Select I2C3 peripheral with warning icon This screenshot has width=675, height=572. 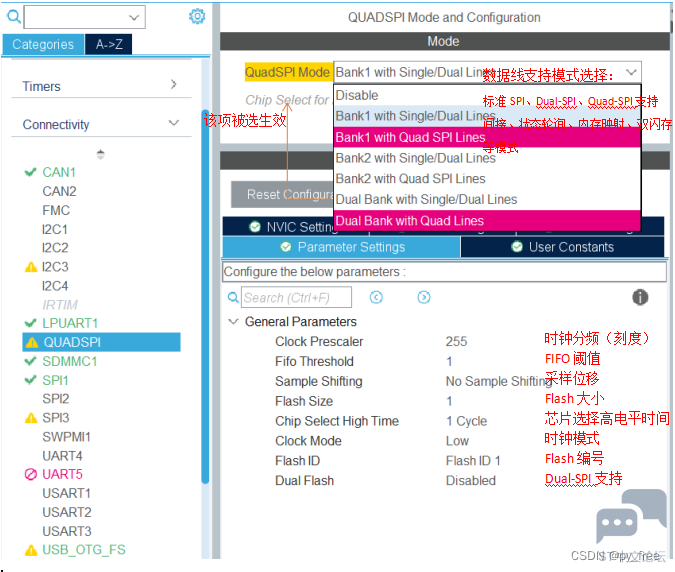(x=55, y=267)
